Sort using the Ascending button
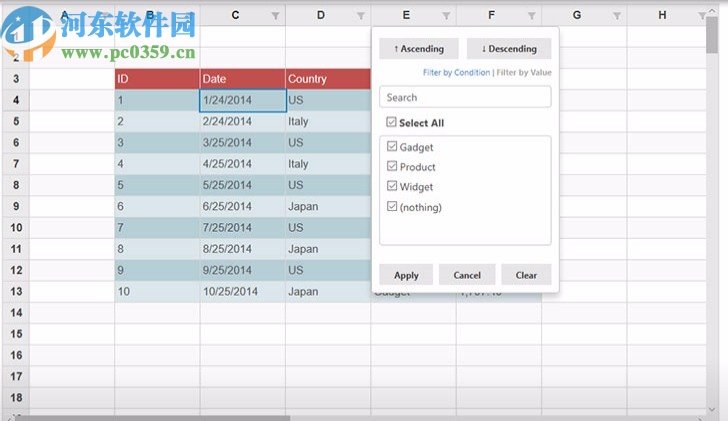This screenshot has height=421, width=728. [x=418, y=48]
